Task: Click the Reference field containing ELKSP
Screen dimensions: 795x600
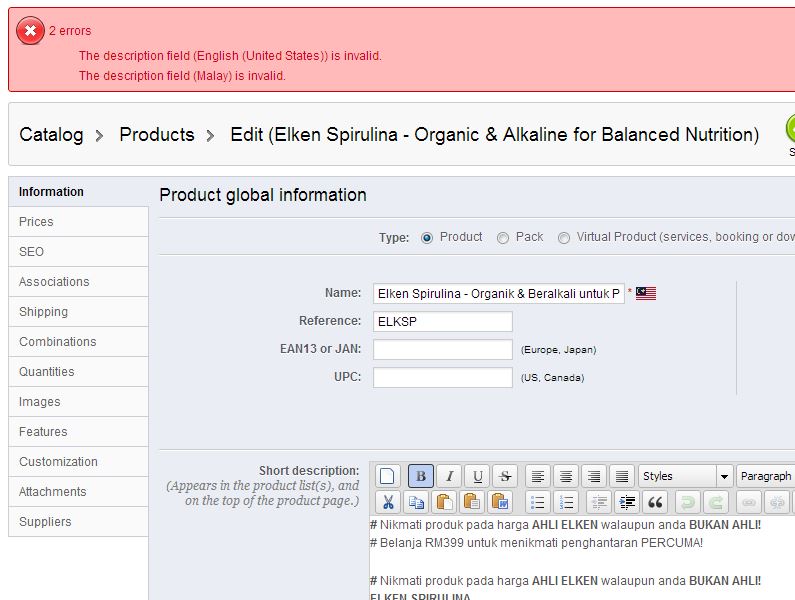Action: pyautogui.click(x=443, y=322)
